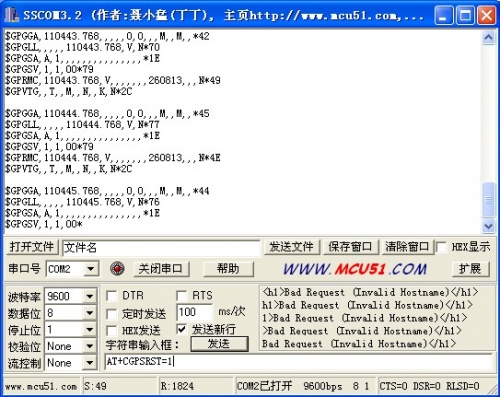Click the AT+CGPSRST=1 string input box
This screenshot has width=500, height=397.
click(299, 362)
